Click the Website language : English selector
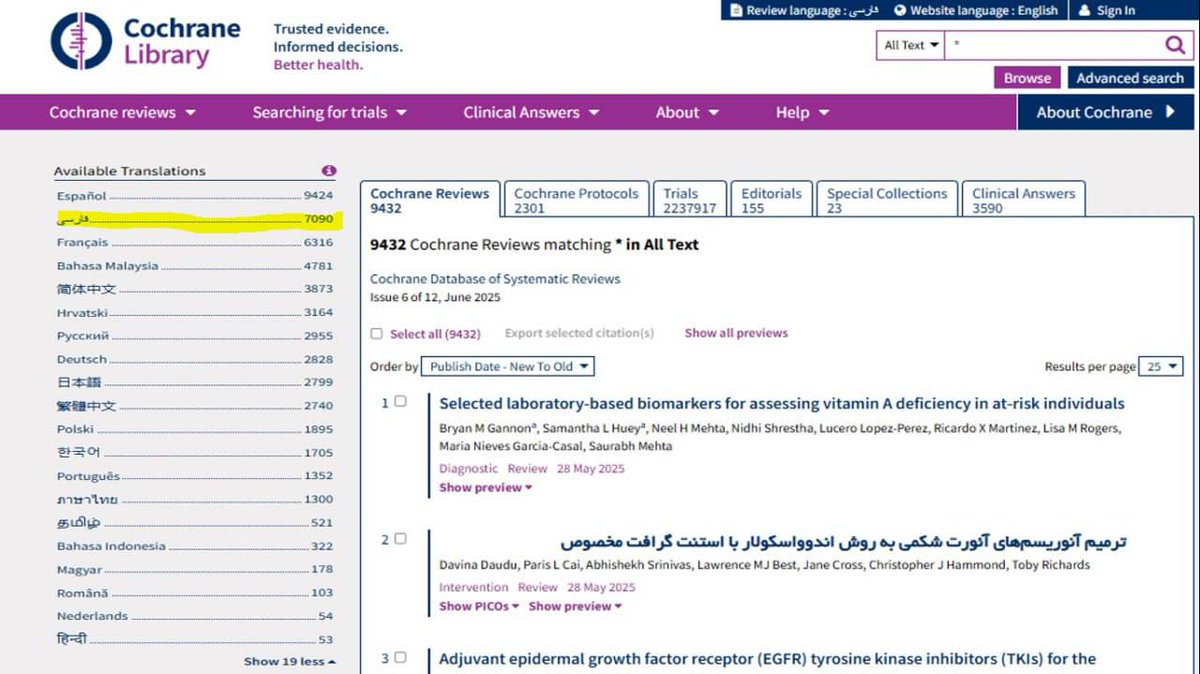This screenshot has width=1200, height=674. [x=975, y=10]
